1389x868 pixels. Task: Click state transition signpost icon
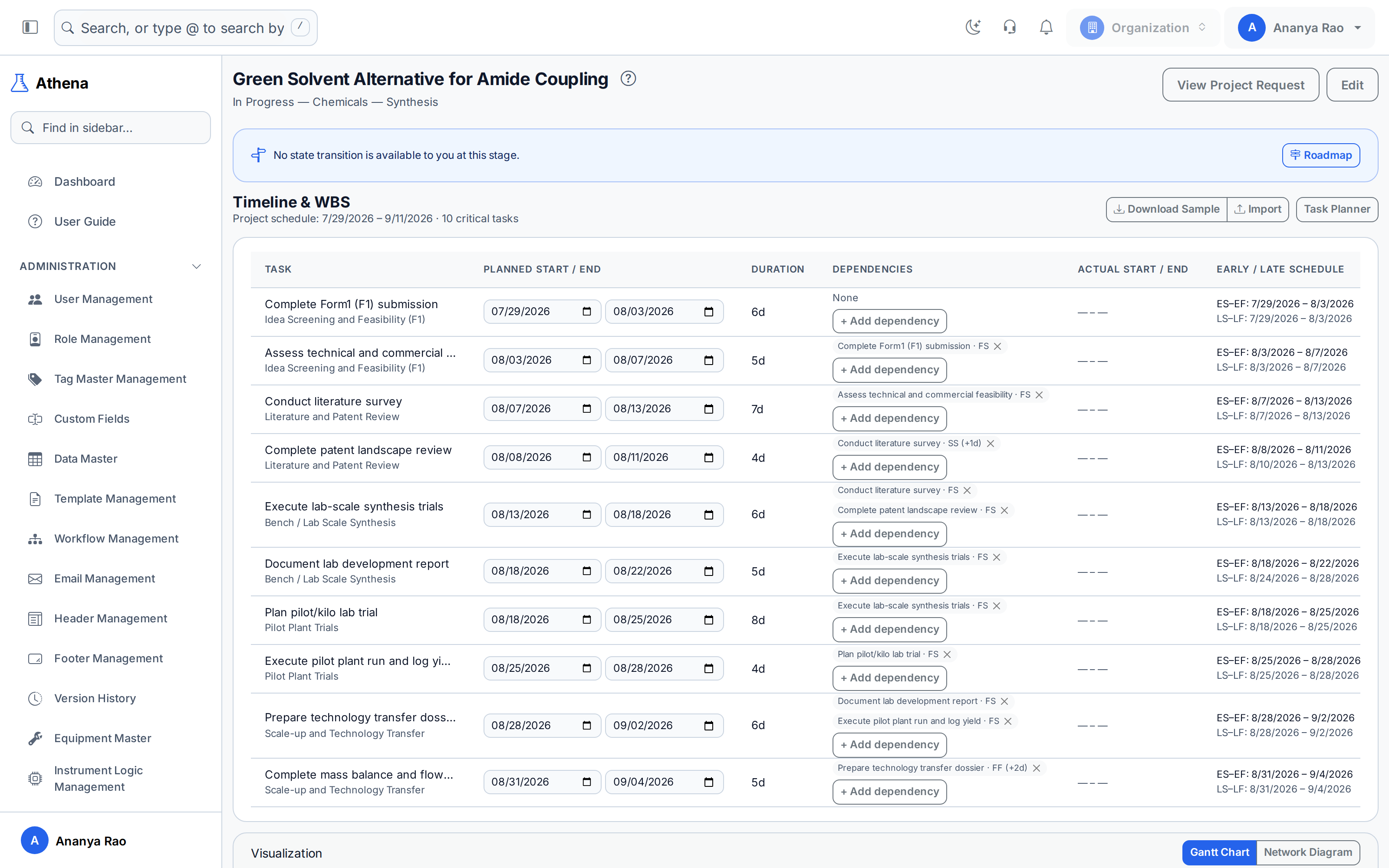[x=258, y=155]
